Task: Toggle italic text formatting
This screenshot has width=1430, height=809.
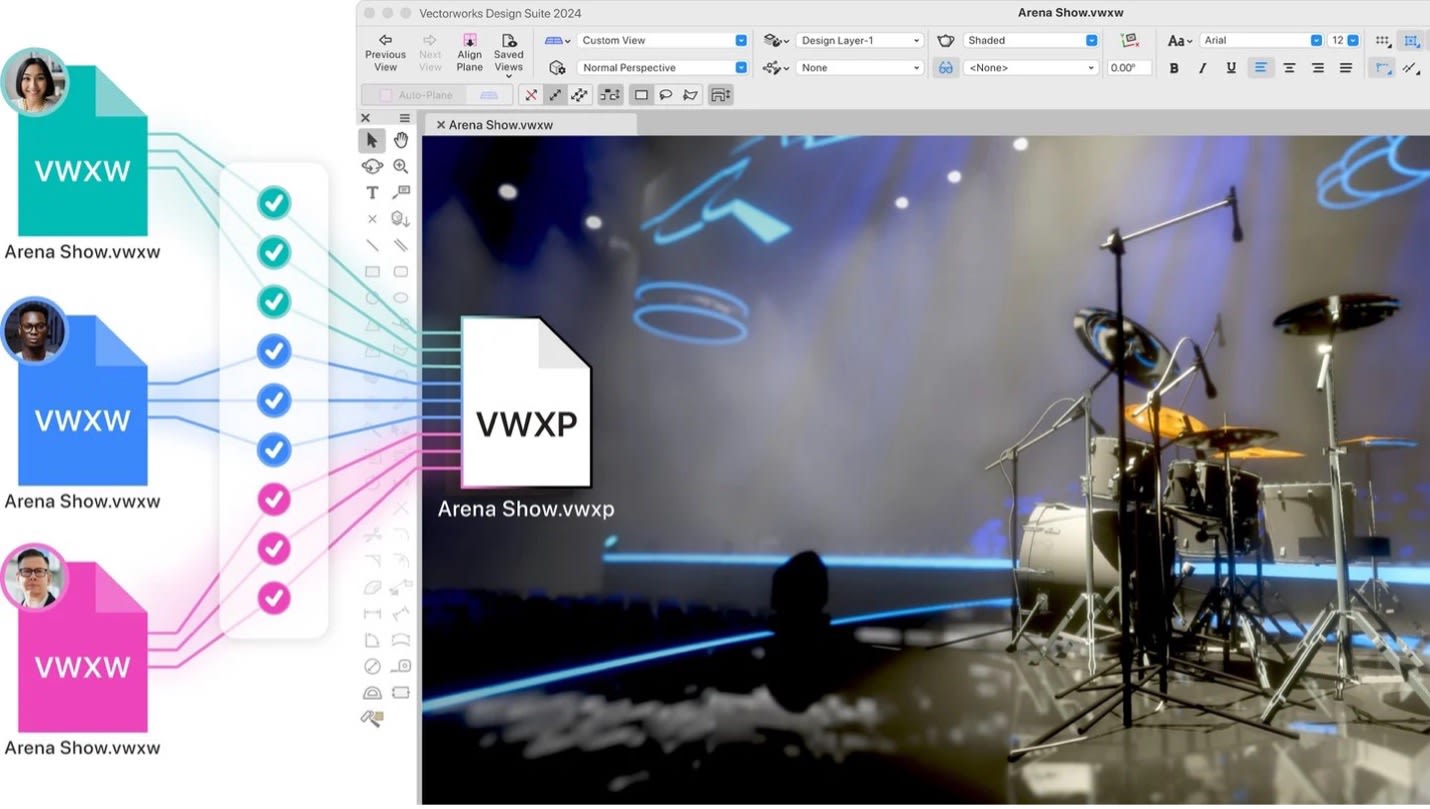Action: (1203, 68)
